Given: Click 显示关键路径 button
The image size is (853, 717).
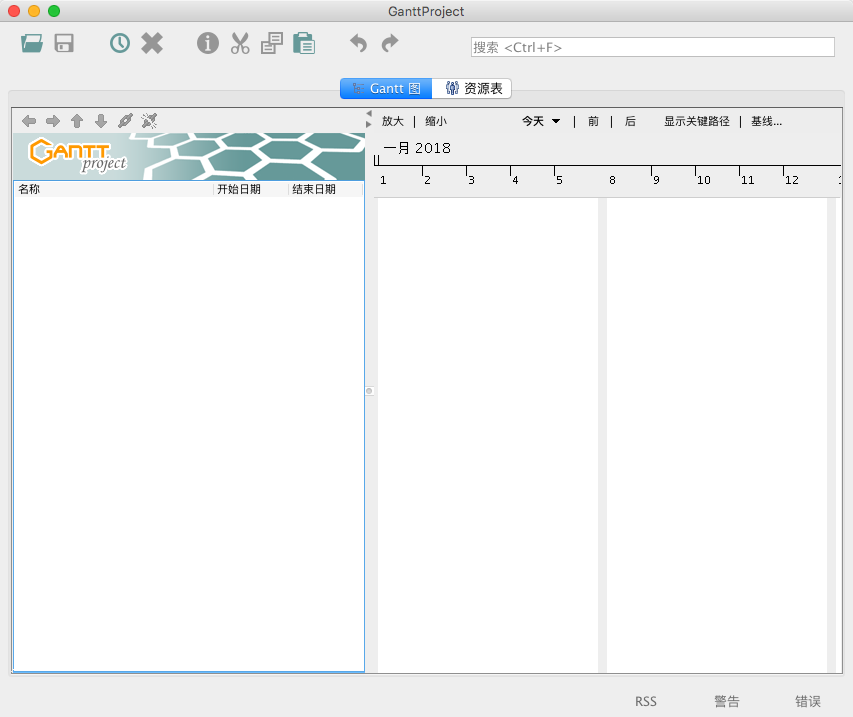Looking at the screenshot, I should (697, 121).
